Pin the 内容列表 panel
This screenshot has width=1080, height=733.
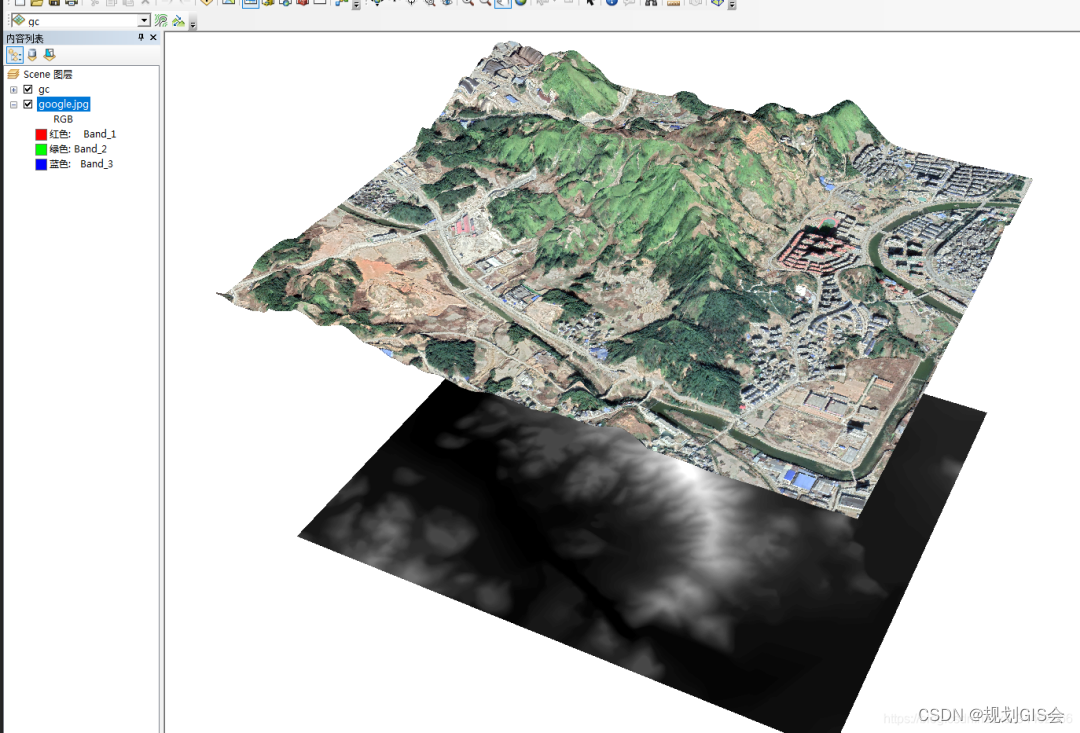pos(141,37)
